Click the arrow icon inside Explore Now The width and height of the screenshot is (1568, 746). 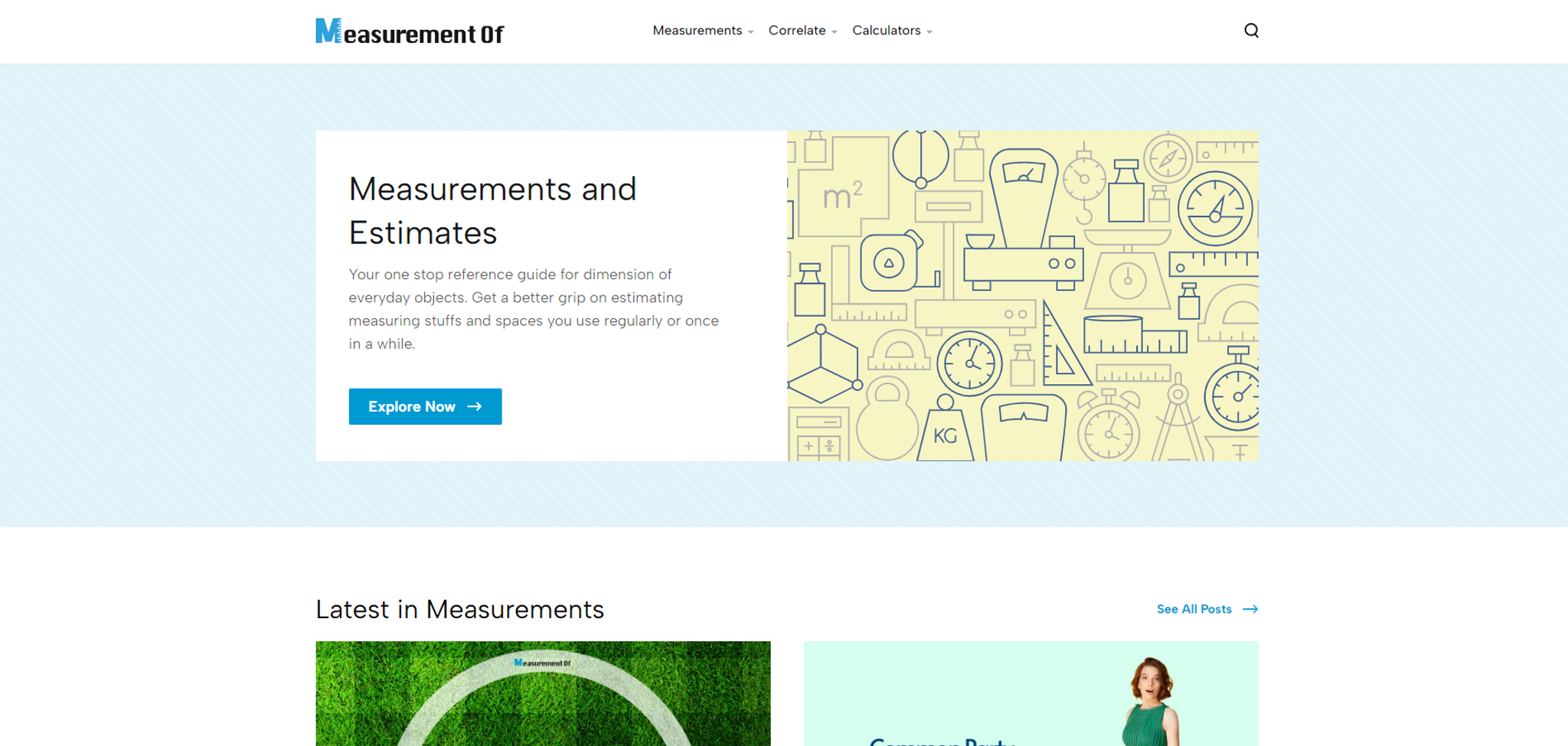(x=475, y=406)
